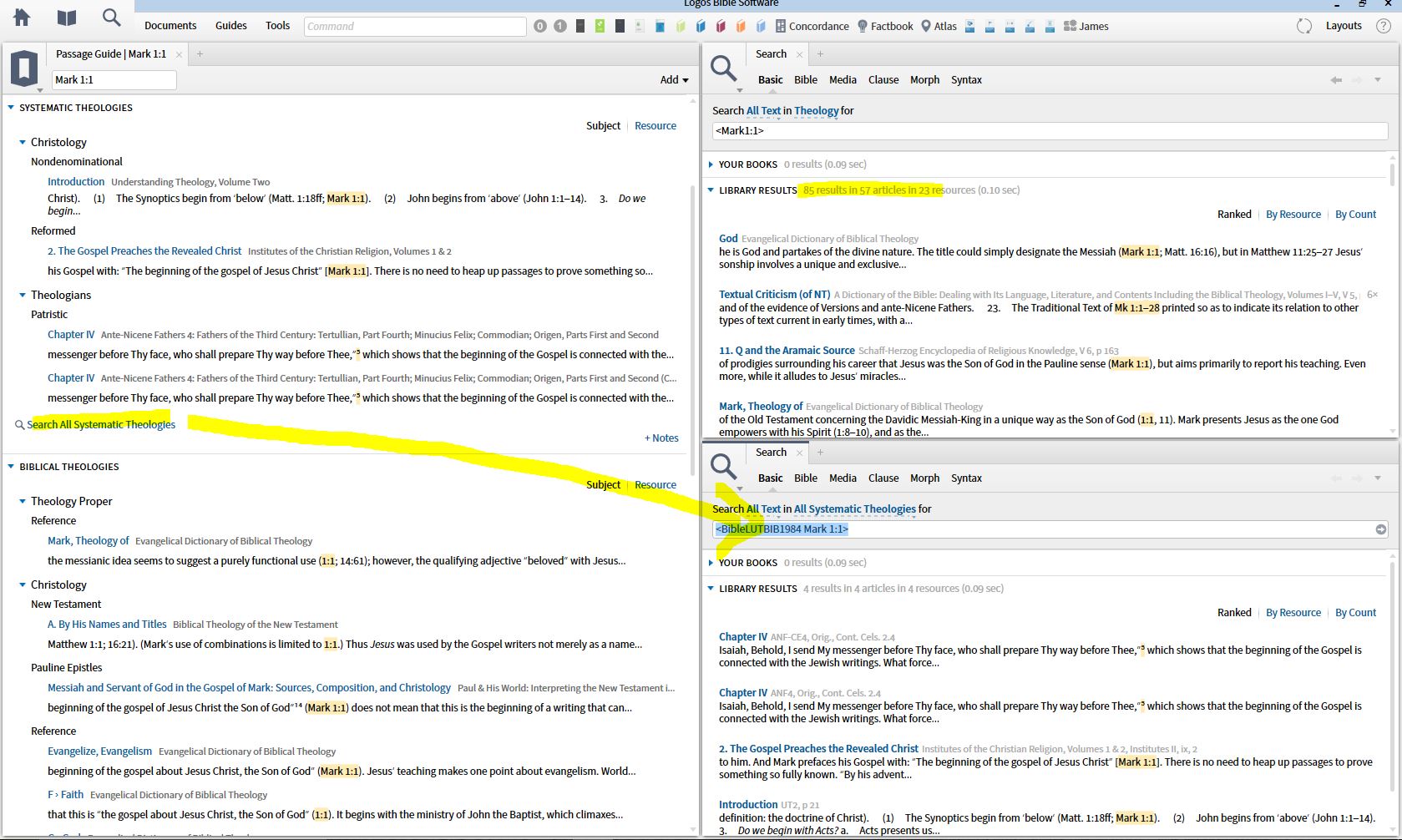The width and height of the screenshot is (1402, 840).
Task: Click the <Mark1:1> search query field
Action: (x=1050, y=131)
